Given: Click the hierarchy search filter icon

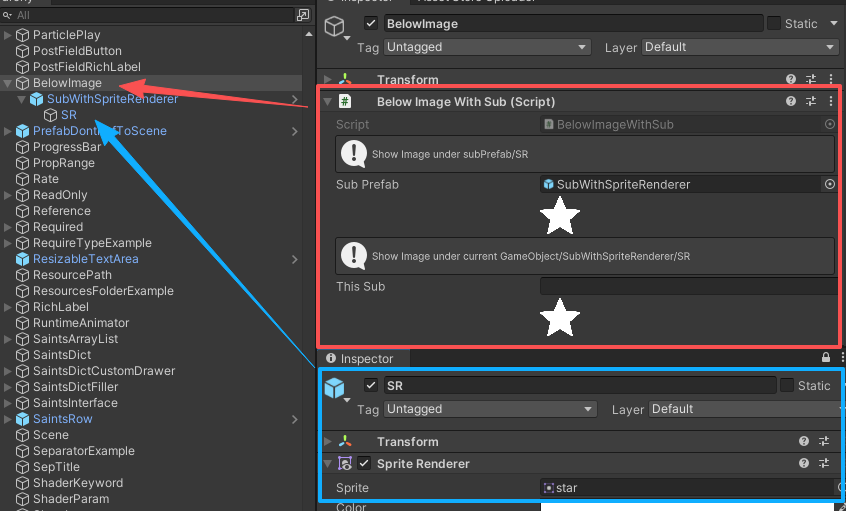Looking at the screenshot, I should (x=8, y=16).
